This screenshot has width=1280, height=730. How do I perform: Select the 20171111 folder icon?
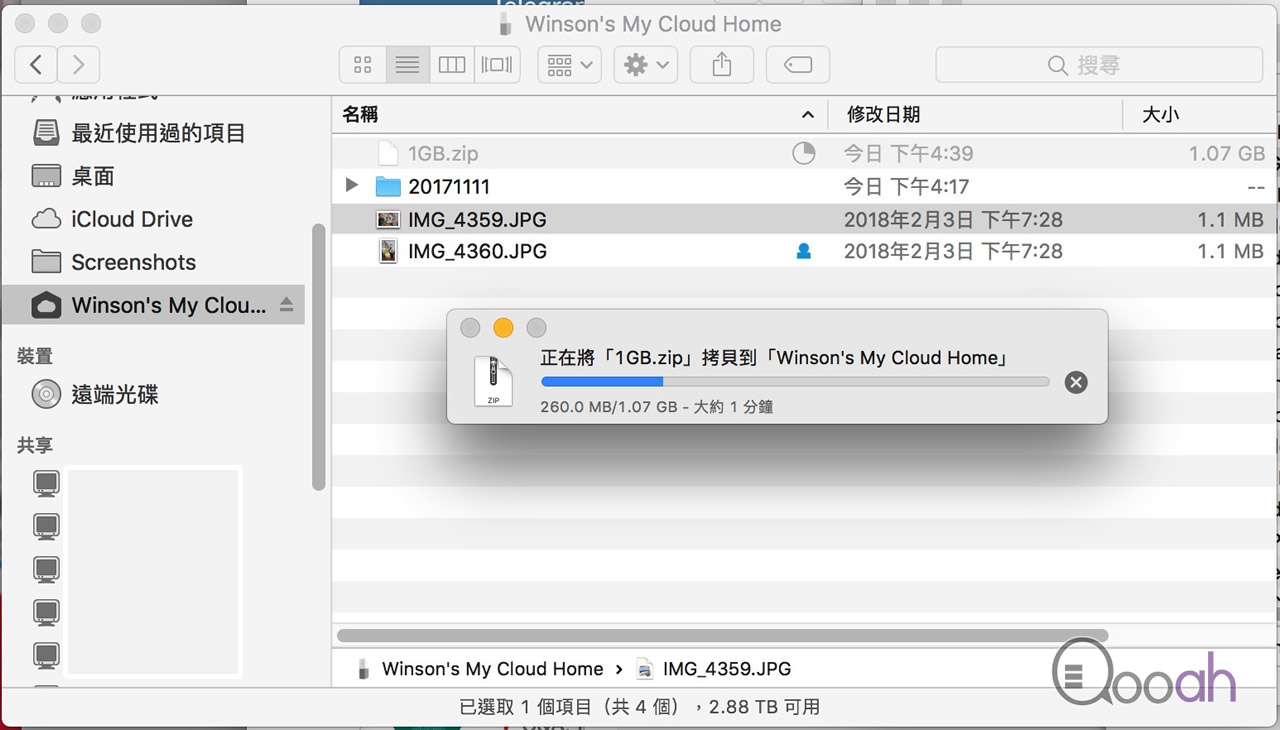388,186
